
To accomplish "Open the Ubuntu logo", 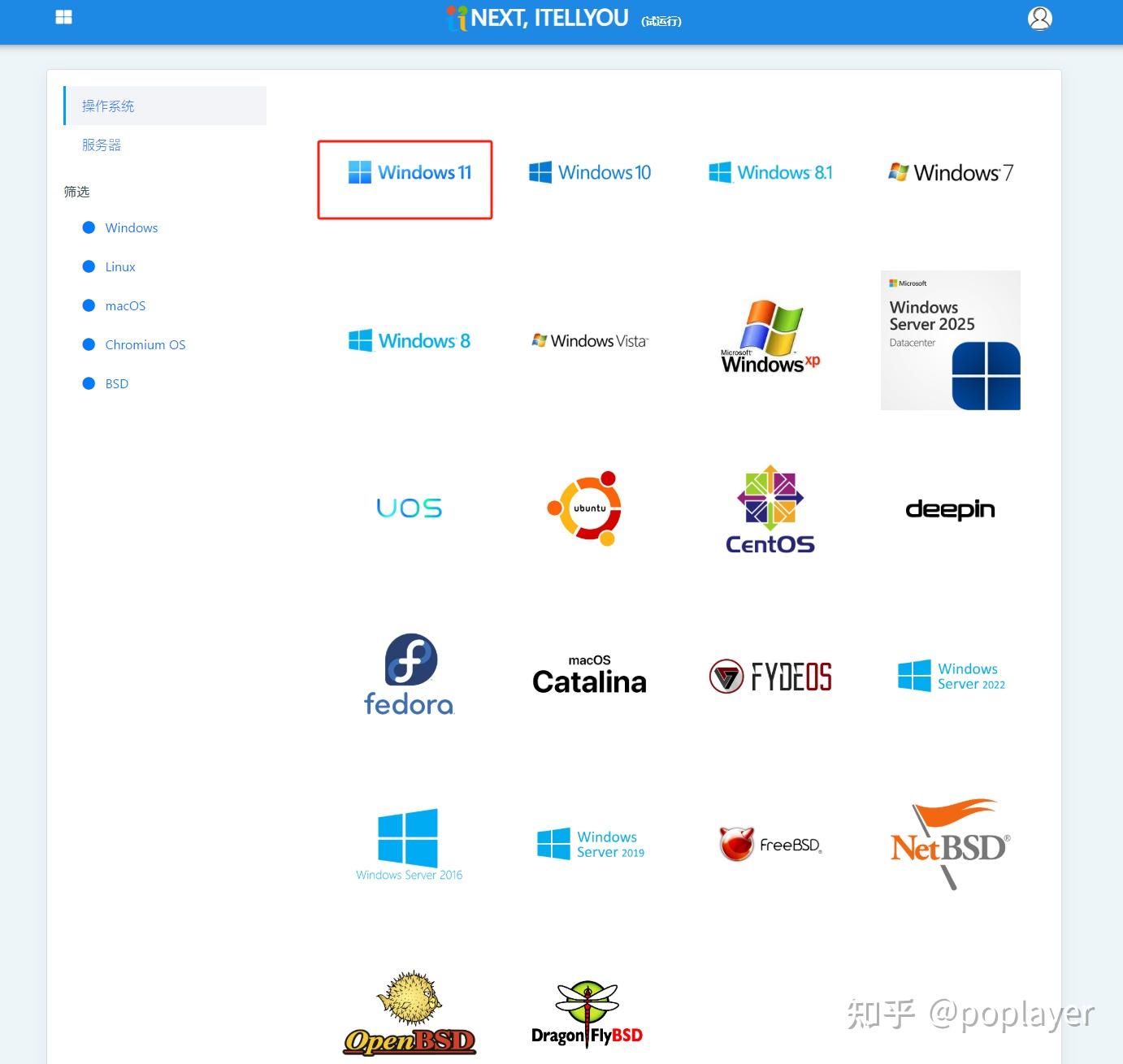I will (x=585, y=508).
